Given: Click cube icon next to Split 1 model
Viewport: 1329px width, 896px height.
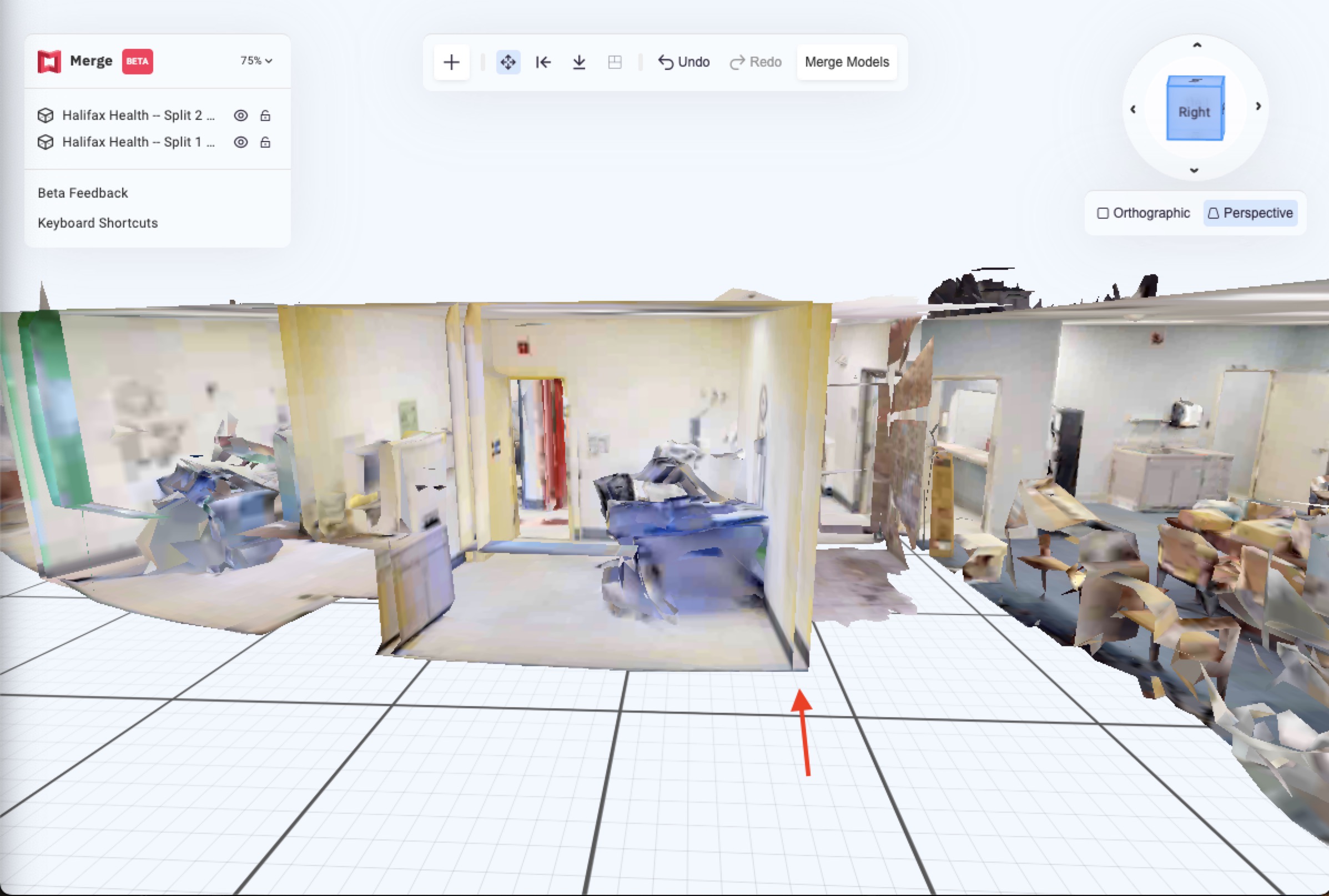Looking at the screenshot, I should coord(46,142).
